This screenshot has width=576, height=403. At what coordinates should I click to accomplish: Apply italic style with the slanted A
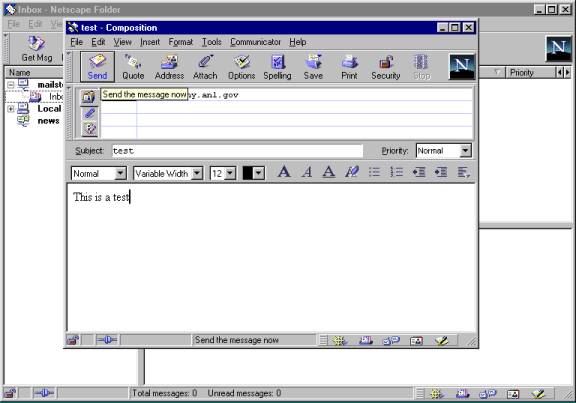point(307,172)
